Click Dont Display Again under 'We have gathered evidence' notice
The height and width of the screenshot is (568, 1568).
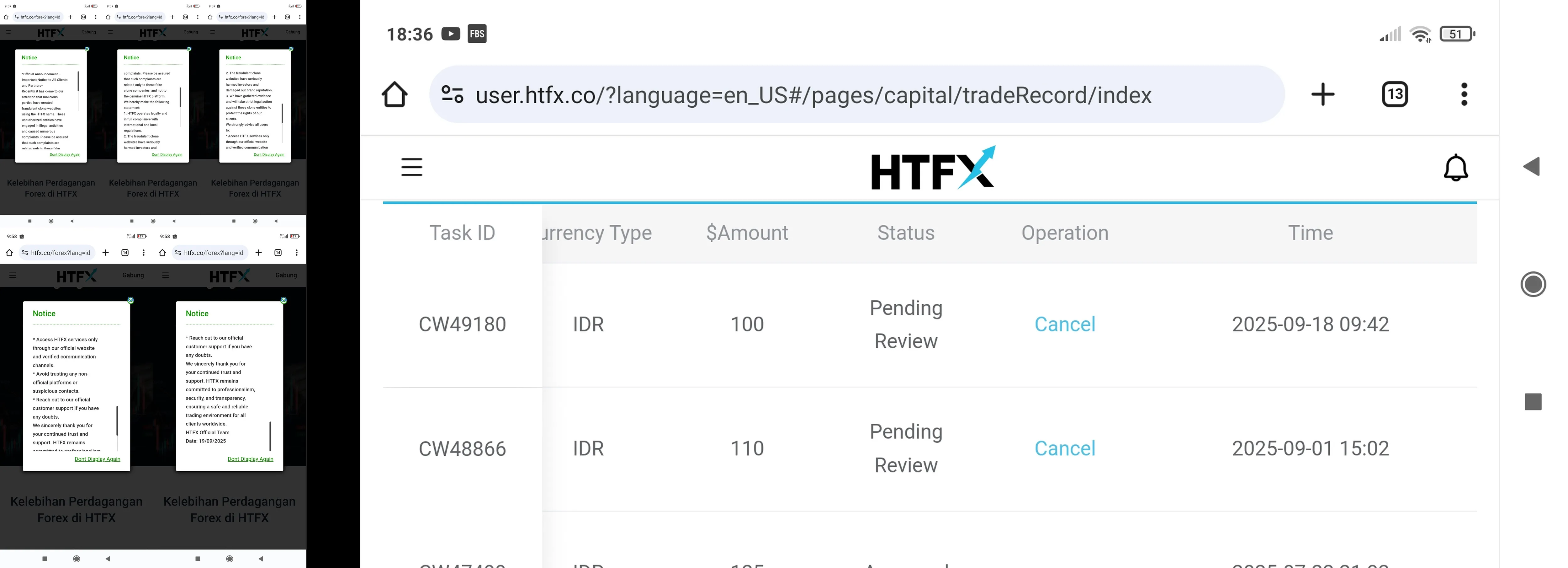tap(269, 155)
